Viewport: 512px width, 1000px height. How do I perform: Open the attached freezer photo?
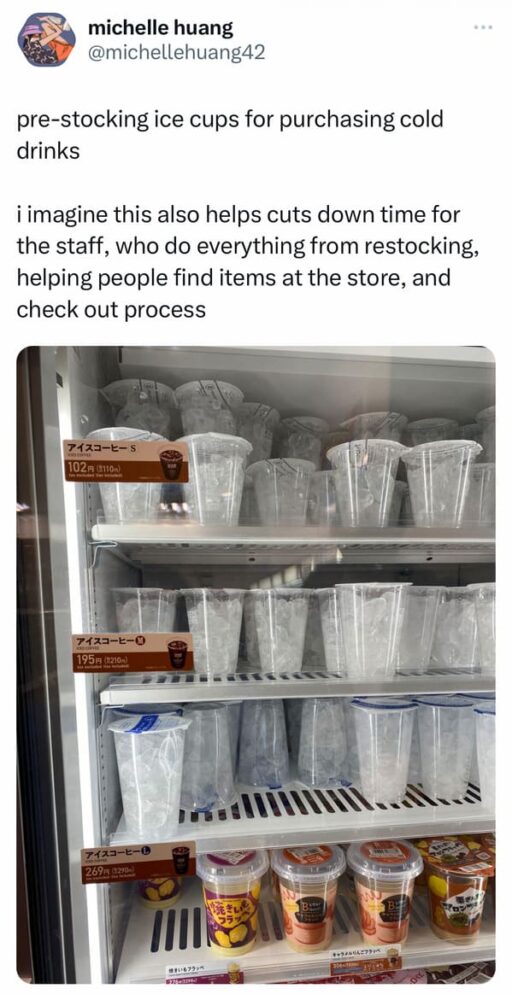coord(256,665)
